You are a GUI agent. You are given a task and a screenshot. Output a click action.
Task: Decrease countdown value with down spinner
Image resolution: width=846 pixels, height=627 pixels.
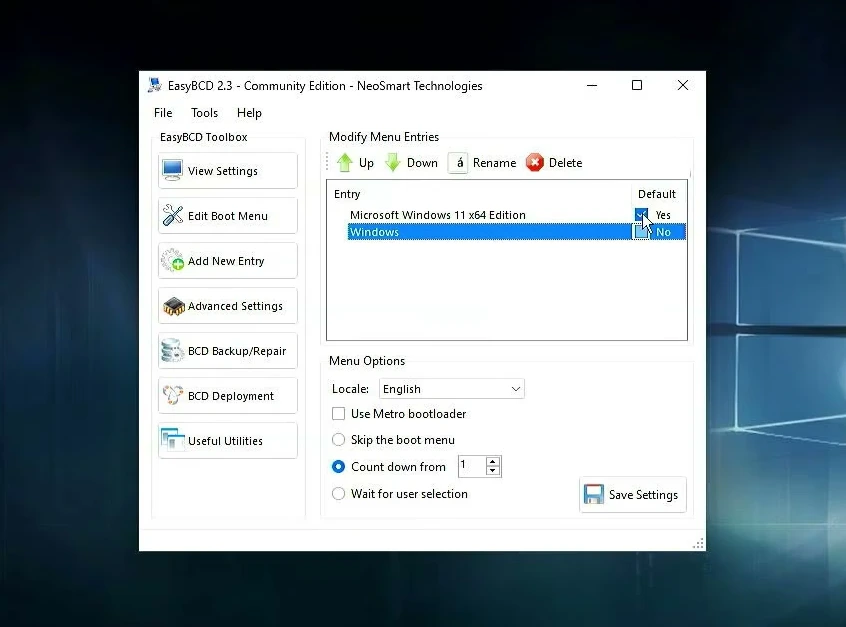492,471
